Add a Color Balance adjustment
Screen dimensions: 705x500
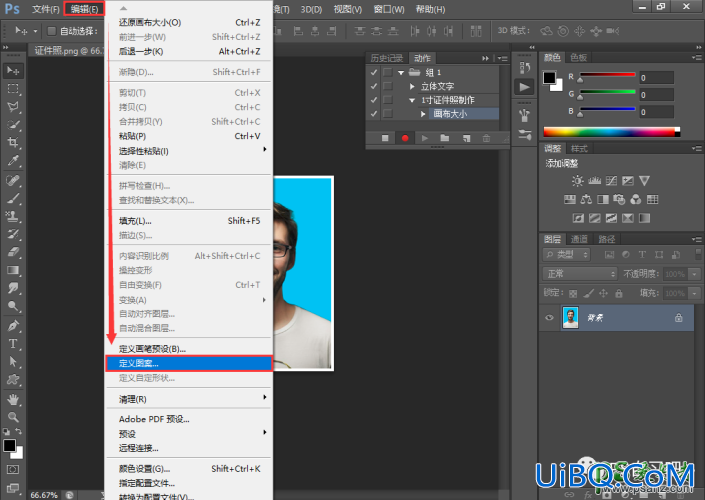[x=586, y=199]
